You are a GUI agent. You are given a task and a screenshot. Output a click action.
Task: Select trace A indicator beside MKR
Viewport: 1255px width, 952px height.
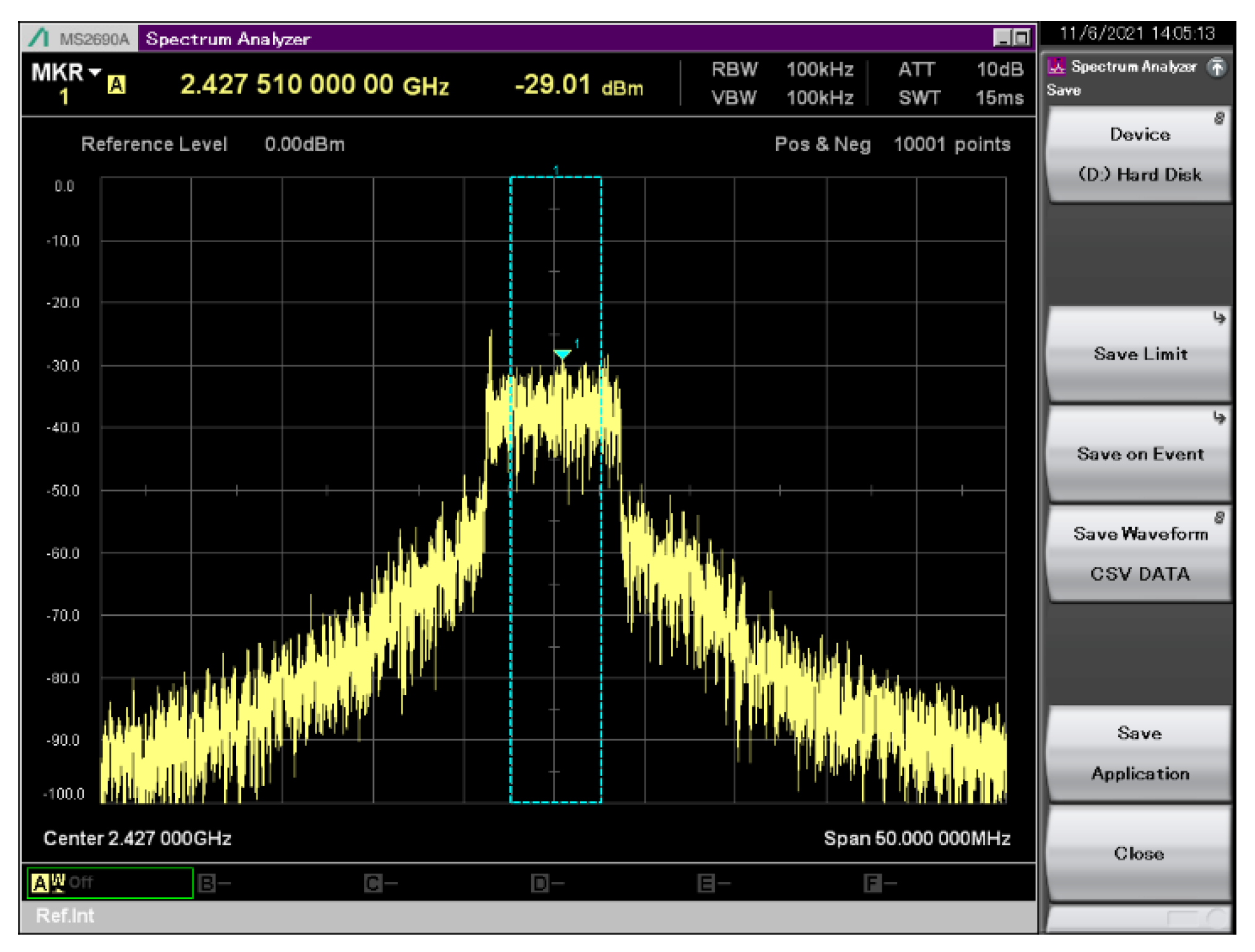[116, 85]
